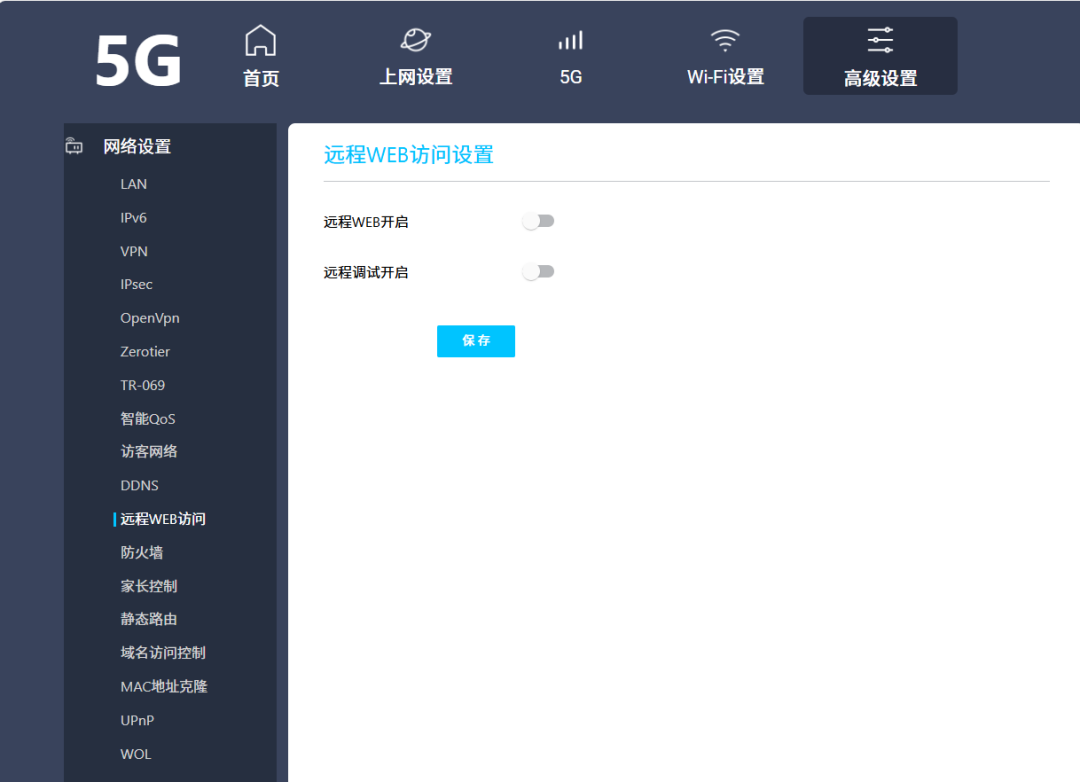Turn on the 远程调试开启 switch
Viewport: 1080px width, 782px height.
coord(538,271)
